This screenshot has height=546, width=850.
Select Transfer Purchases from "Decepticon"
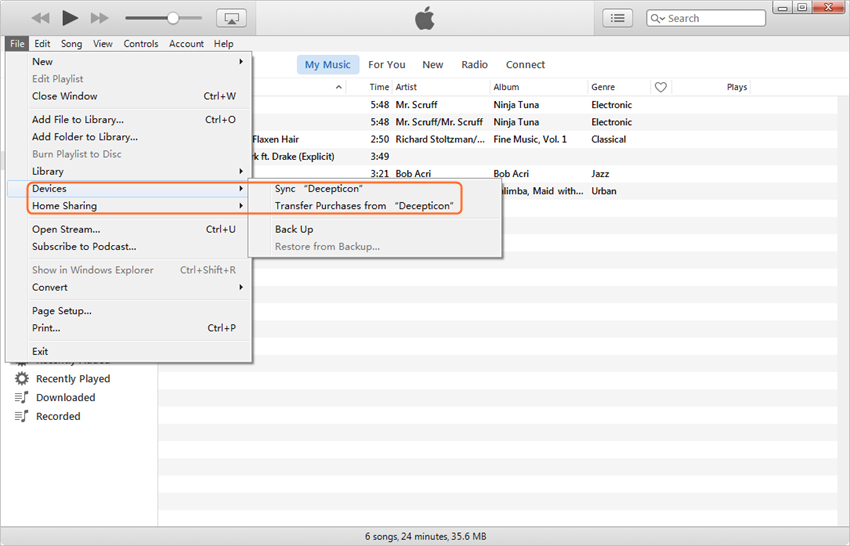pos(365,206)
